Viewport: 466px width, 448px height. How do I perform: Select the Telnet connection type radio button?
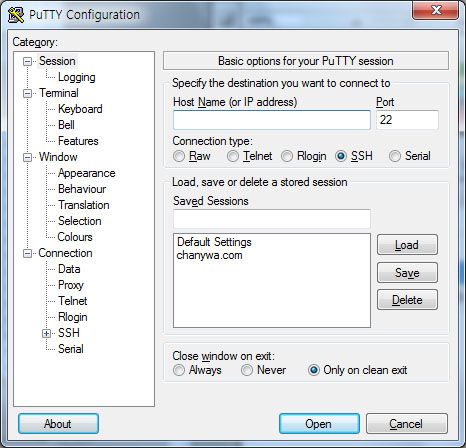[233, 156]
